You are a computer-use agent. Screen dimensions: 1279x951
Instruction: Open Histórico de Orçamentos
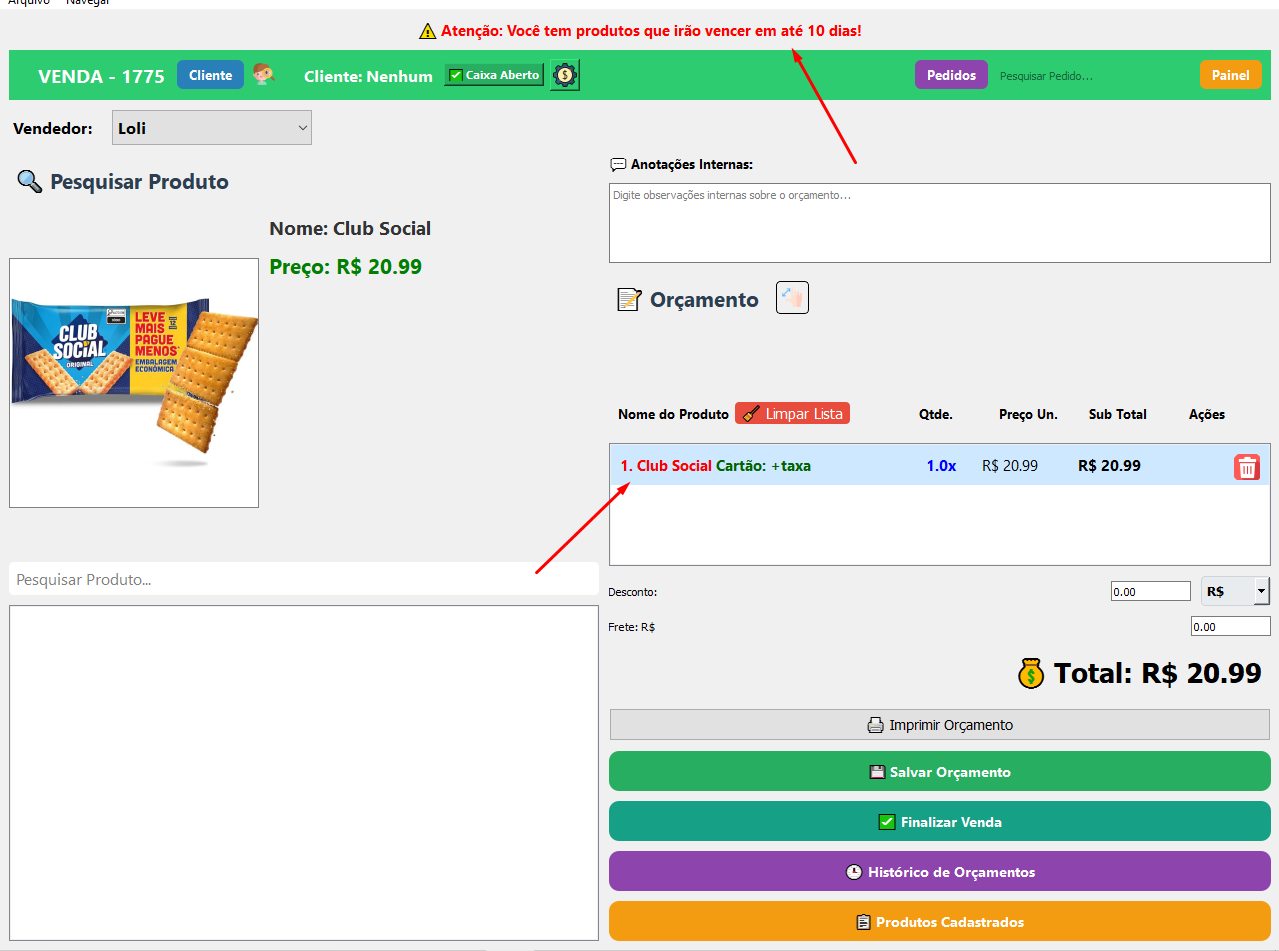939,872
